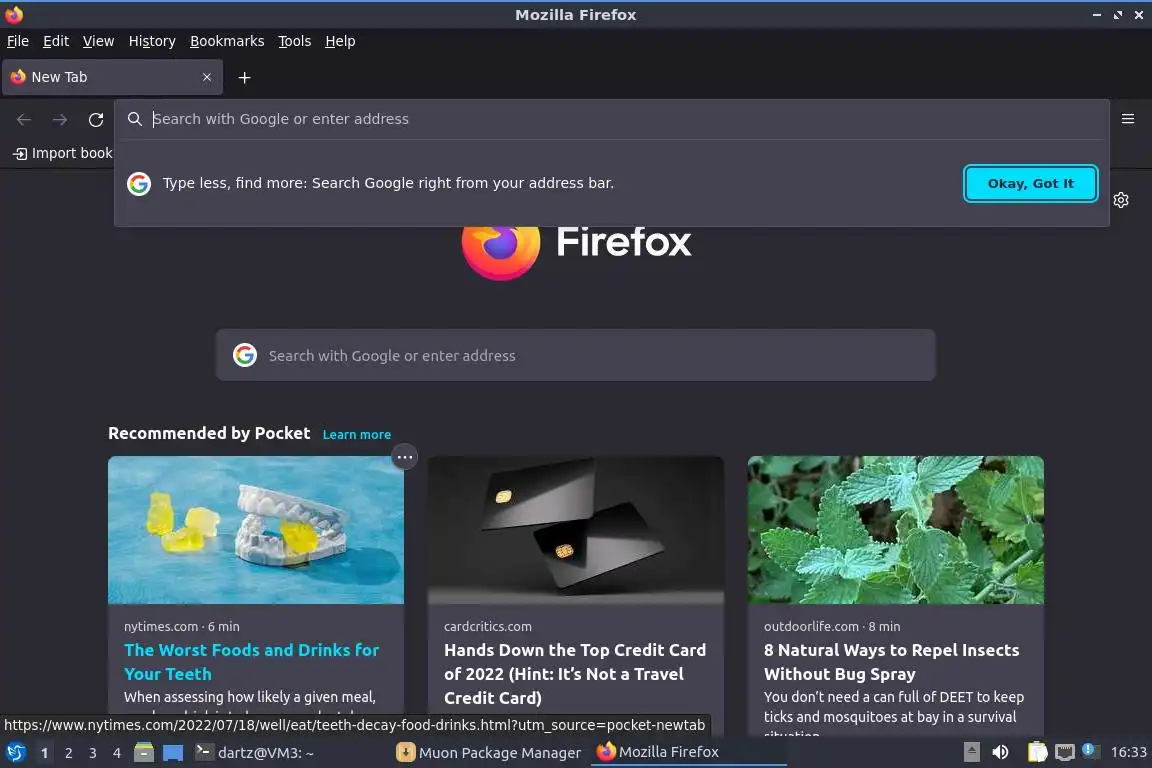This screenshot has height=768, width=1152.
Task: Click the outdoorlife.com · 8 min source text
Action: pyautogui.click(x=832, y=627)
